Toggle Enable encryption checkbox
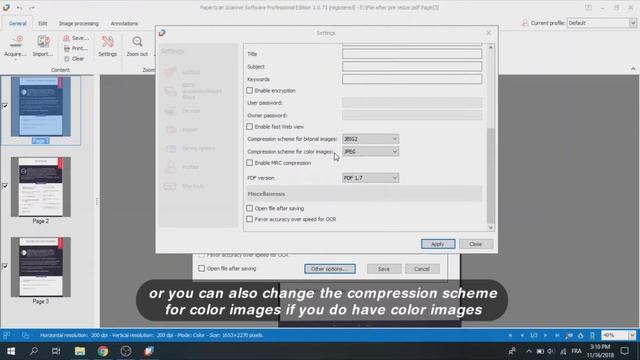The height and width of the screenshot is (360, 640). pyautogui.click(x=249, y=91)
